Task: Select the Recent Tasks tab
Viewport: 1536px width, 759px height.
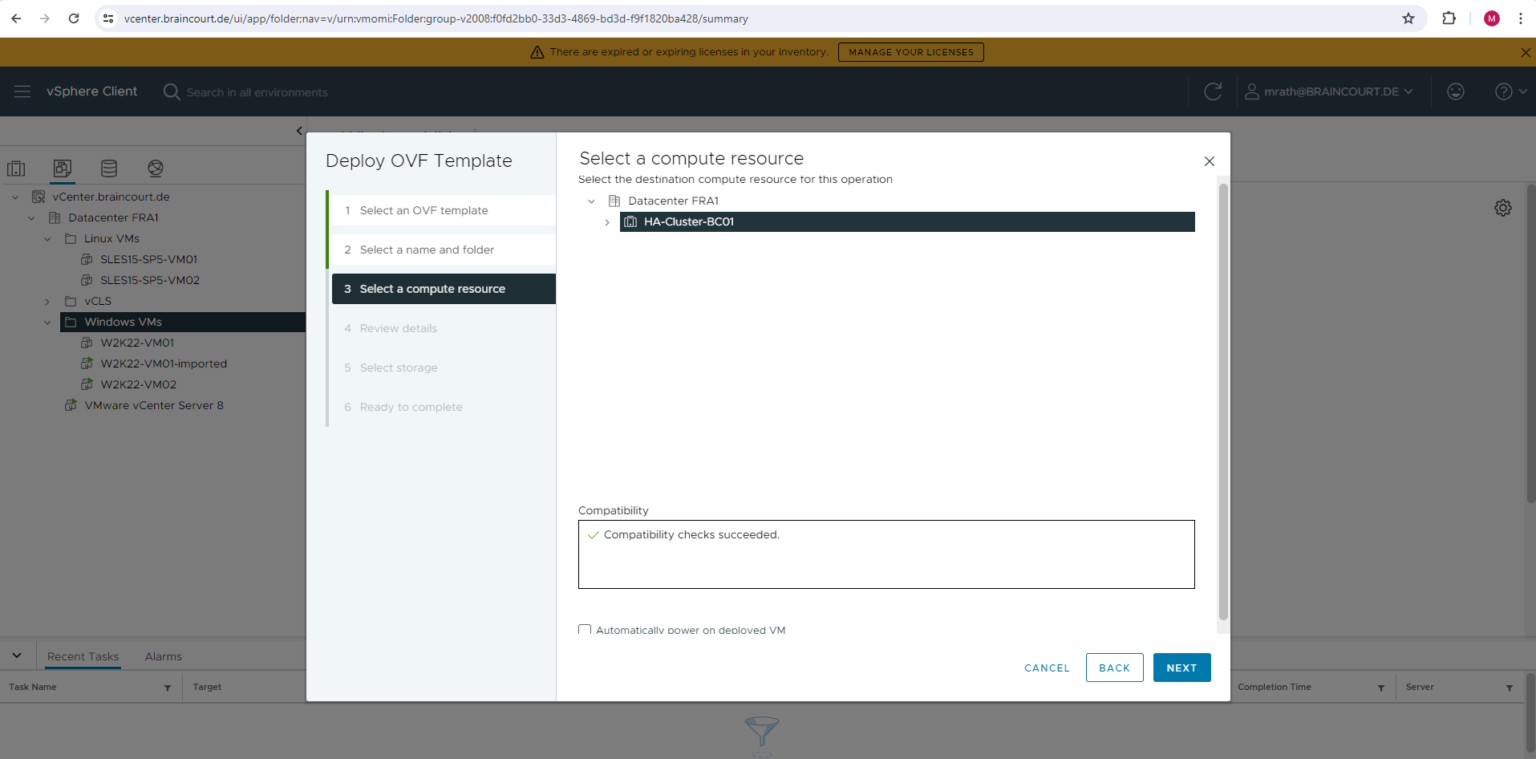Action: click(x=82, y=656)
